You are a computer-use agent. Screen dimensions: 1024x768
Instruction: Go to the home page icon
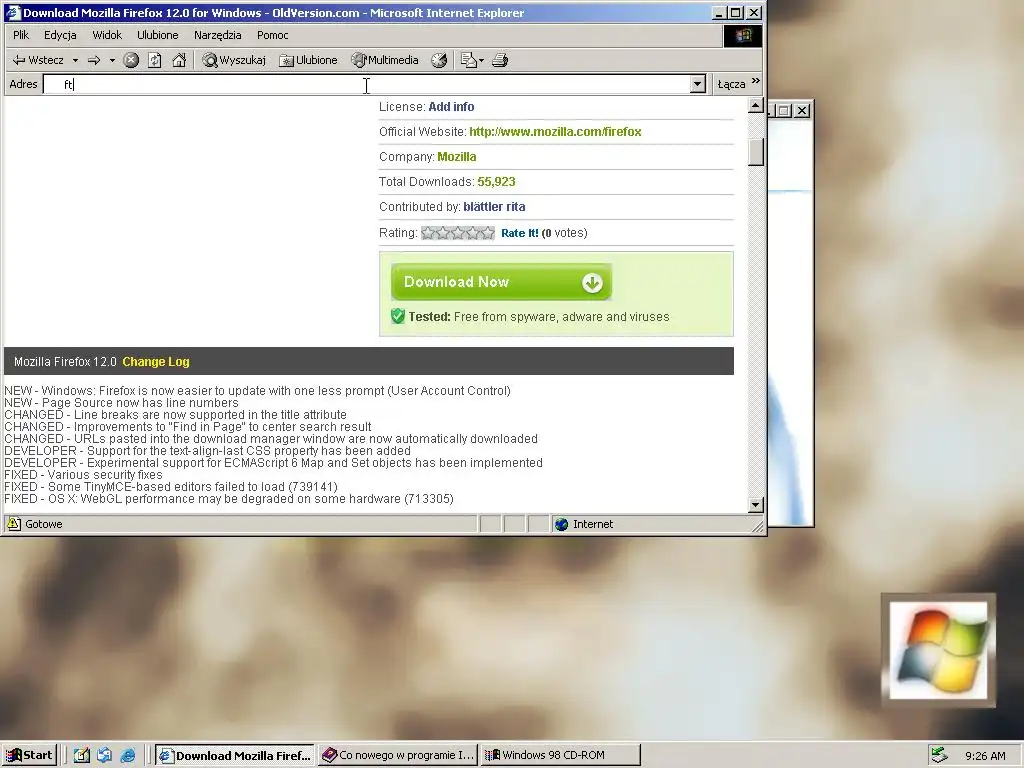[179, 60]
